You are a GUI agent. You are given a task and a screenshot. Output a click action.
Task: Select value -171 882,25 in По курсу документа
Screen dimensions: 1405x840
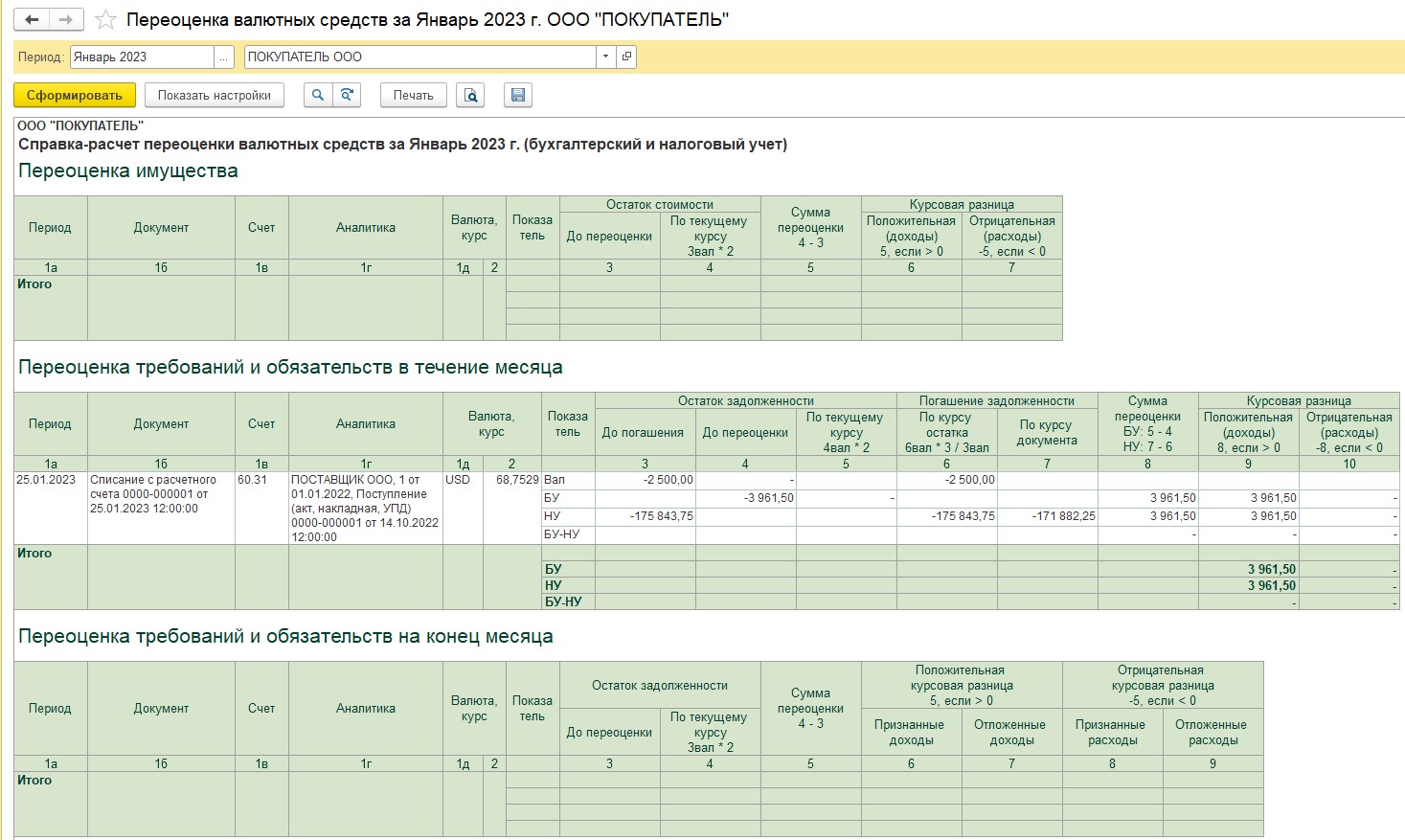1047,516
